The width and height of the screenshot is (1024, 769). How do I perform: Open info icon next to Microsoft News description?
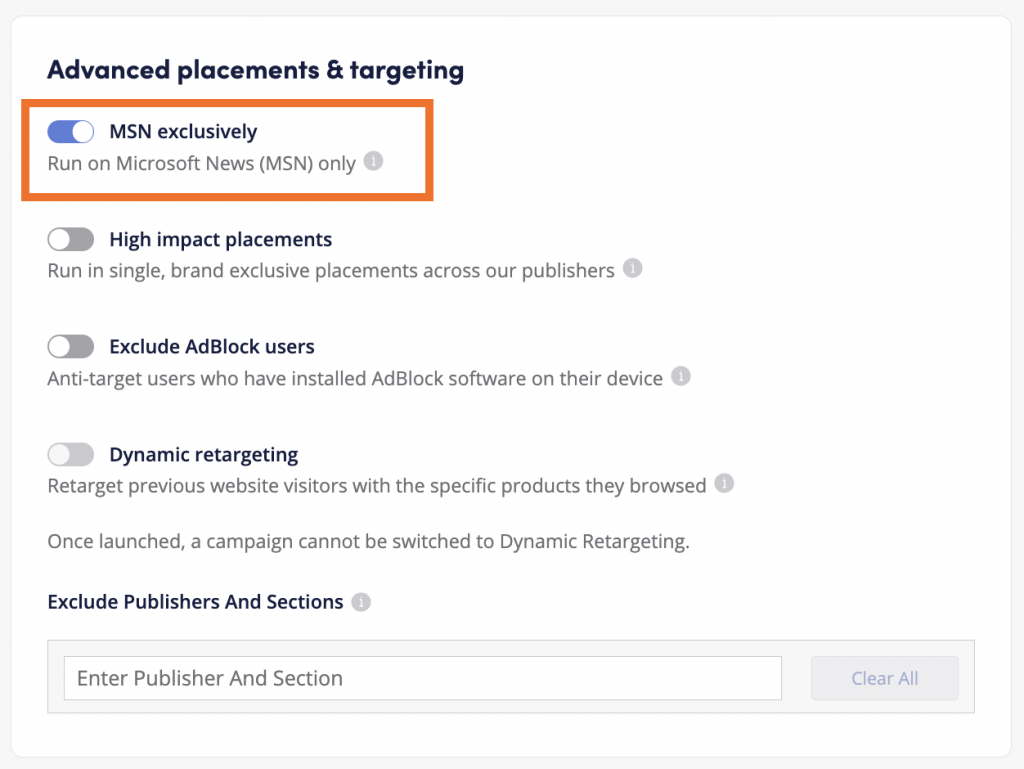pos(373,161)
